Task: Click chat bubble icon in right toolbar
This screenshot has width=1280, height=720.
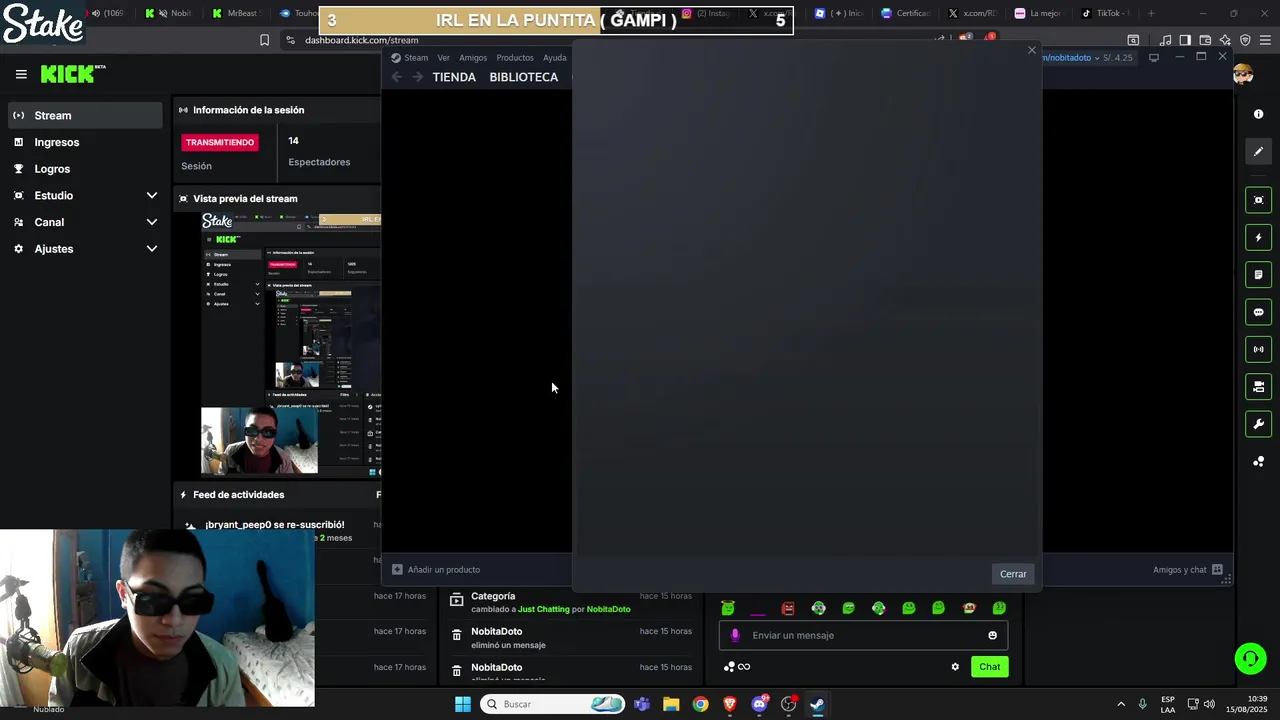Action: (x=1258, y=312)
